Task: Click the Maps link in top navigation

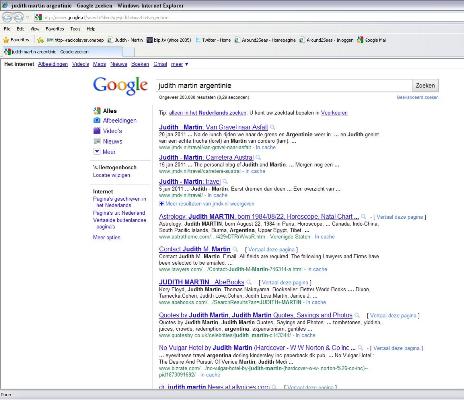Action: coord(99,64)
